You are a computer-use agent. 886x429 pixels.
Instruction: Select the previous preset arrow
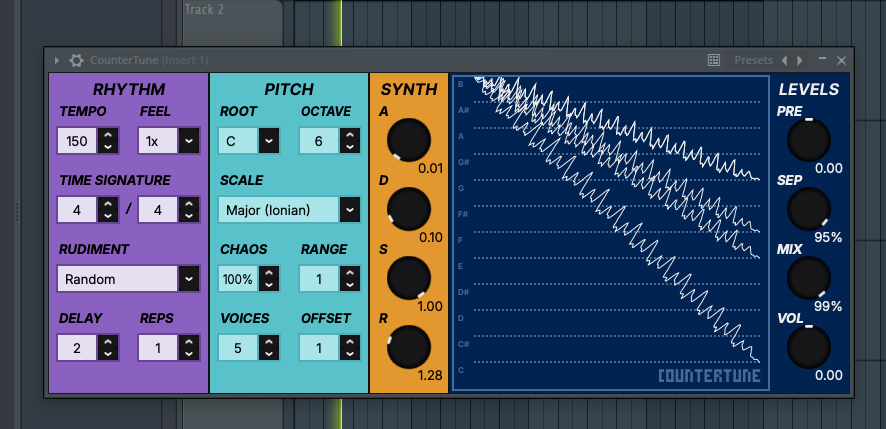784,60
